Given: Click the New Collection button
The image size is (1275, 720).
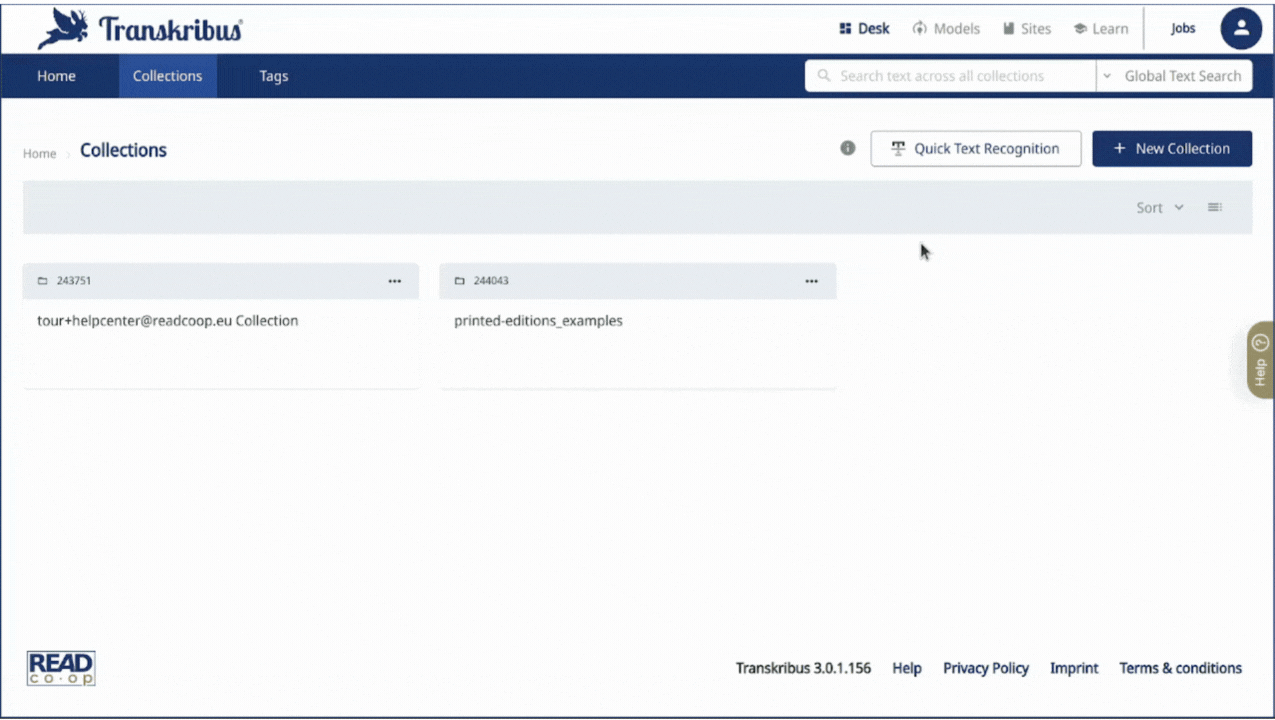Looking at the screenshot, I should click(x=1171, y=148).
